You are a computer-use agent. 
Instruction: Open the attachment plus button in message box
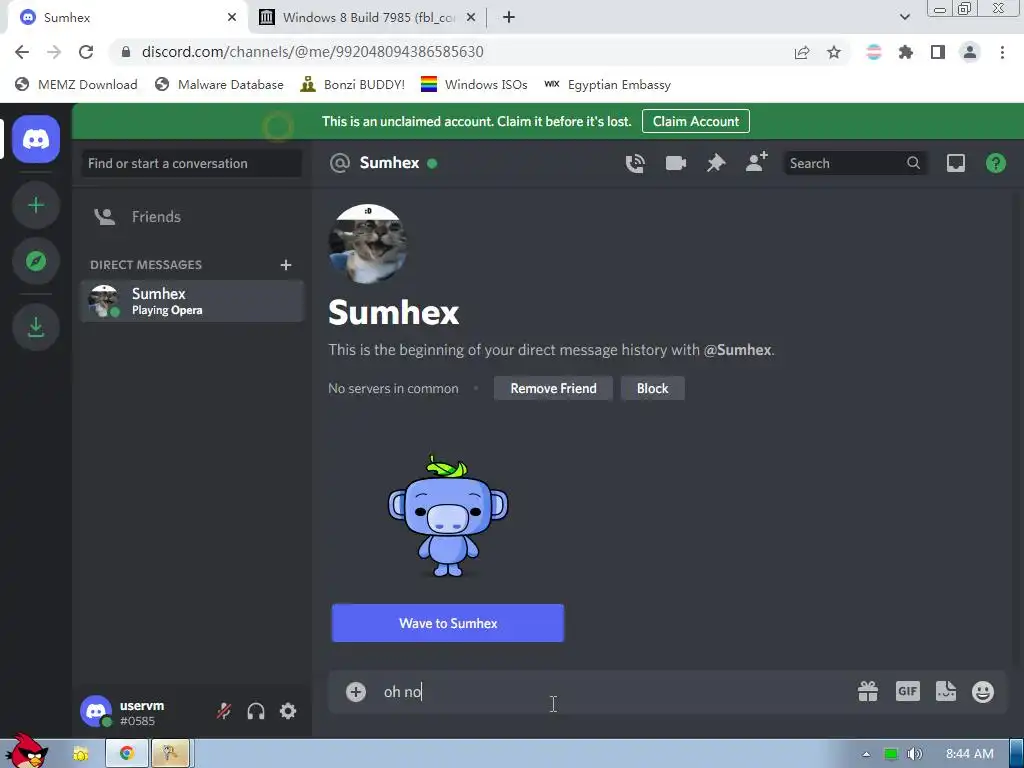pyautogui.click(x=356, y=692)
